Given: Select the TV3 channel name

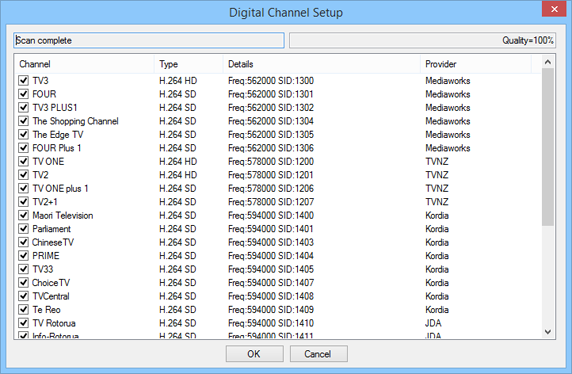Looking at the screenshot, I should point(40,81).
